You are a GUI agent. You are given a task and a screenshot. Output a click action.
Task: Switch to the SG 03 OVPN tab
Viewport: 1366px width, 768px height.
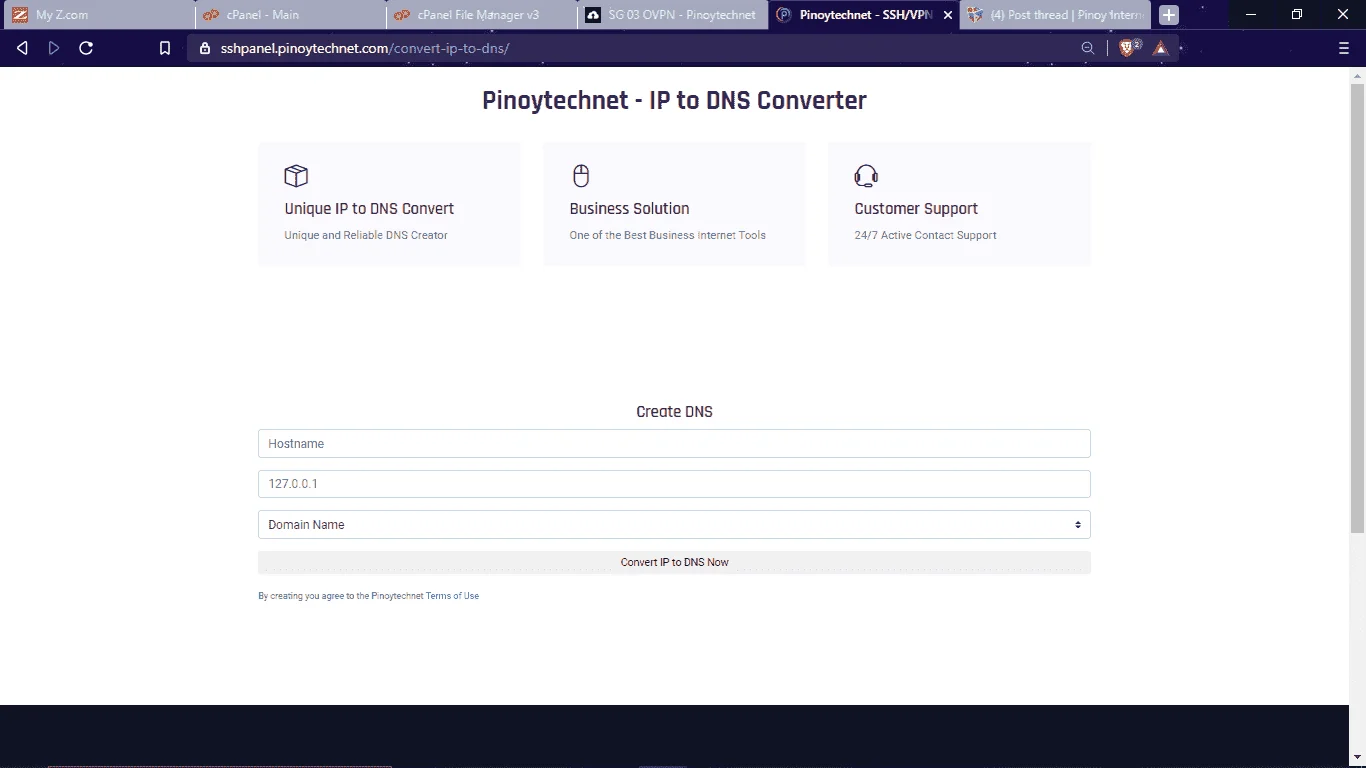pos(673,15)
